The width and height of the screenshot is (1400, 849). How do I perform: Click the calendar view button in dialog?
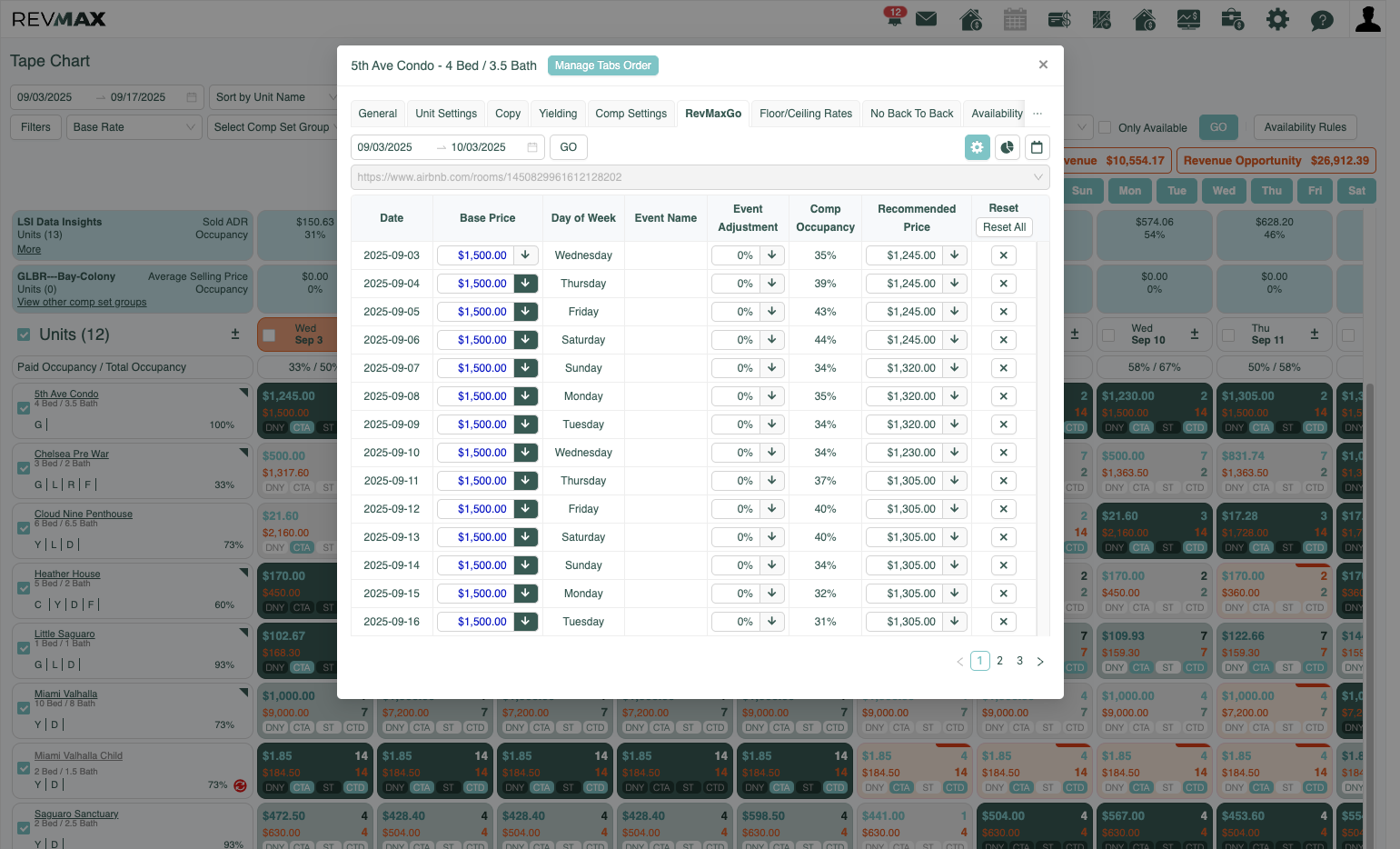(x=1037, y=147)
